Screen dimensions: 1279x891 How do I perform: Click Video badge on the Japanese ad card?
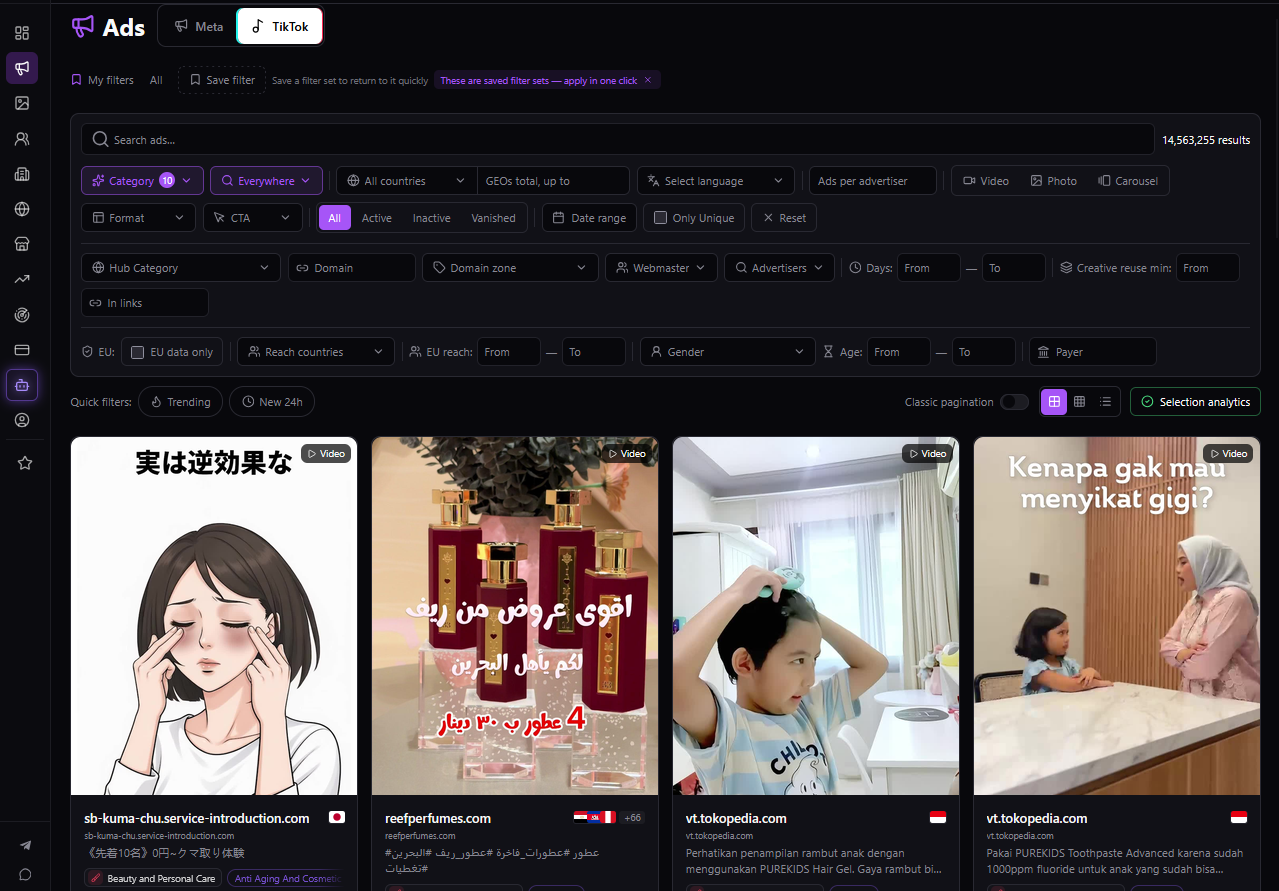pos(325,454)
